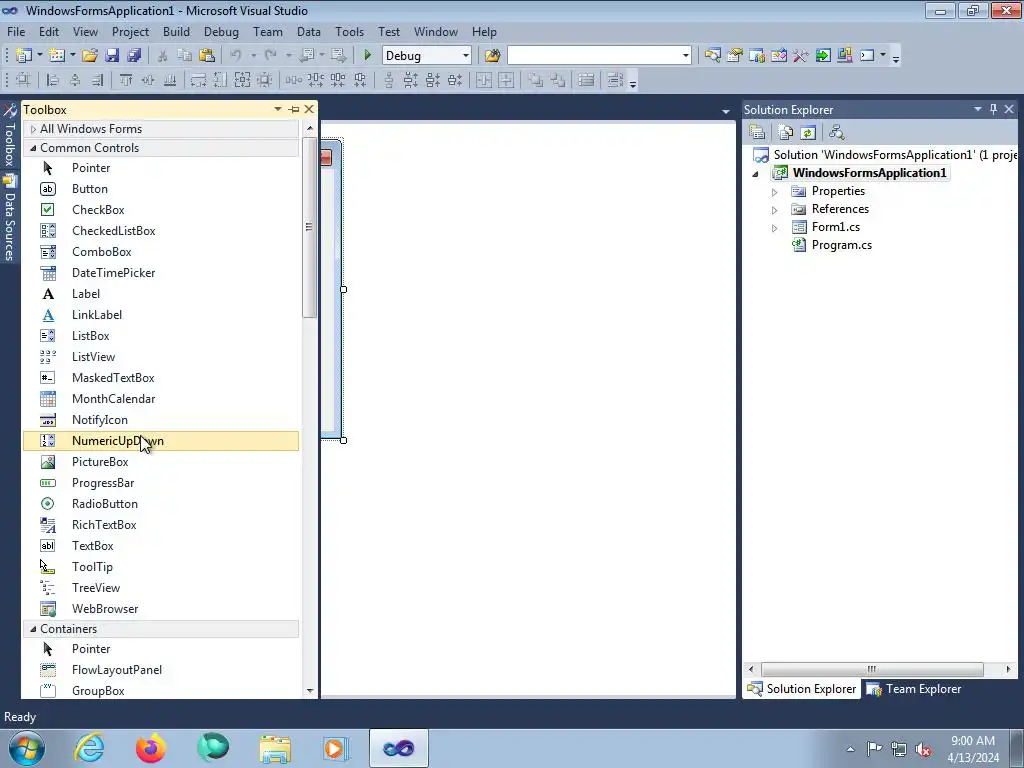Image resolution: width=1024 pixels, height=768 pixels.
Task: Click Solution Explorer's horizontal scrollbar thumb
Action: (872, 669)
